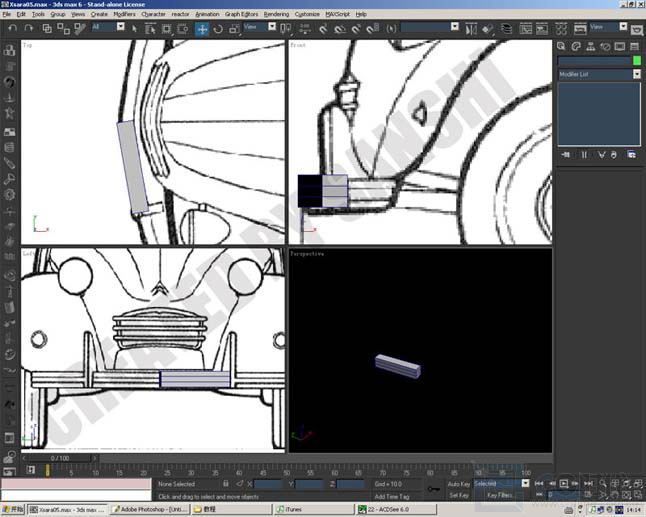This screenshot has height=517, width=646.
Task: Toggle Select and Manipulate mode
Action: pos(305,28)
